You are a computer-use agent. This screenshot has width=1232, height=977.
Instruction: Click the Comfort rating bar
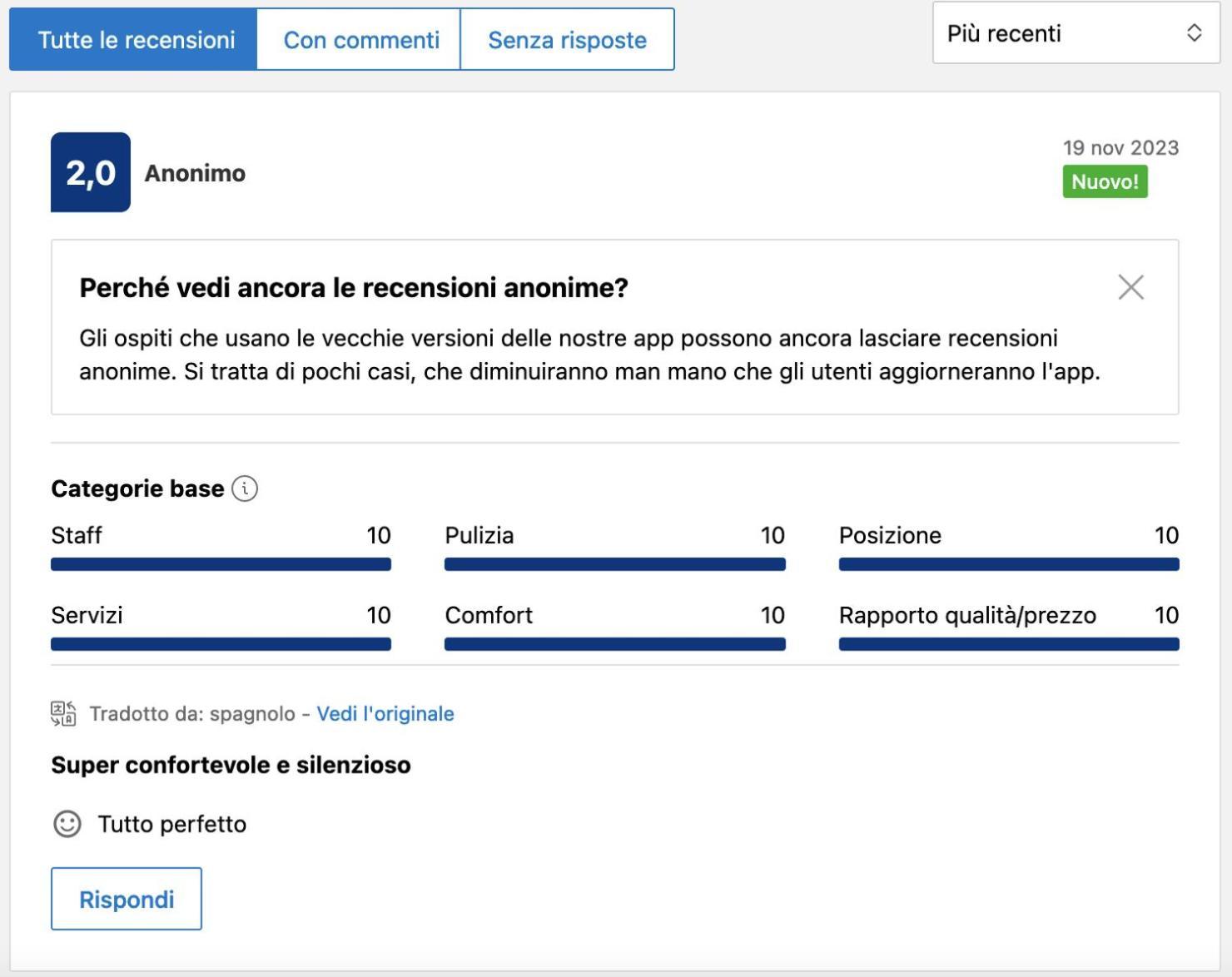(x=615, y=644)
